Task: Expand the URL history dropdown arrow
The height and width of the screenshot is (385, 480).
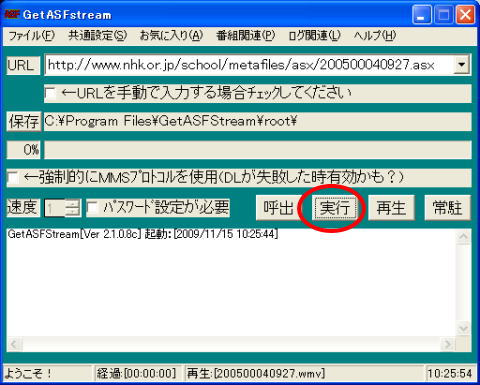Action: [462, 64]
